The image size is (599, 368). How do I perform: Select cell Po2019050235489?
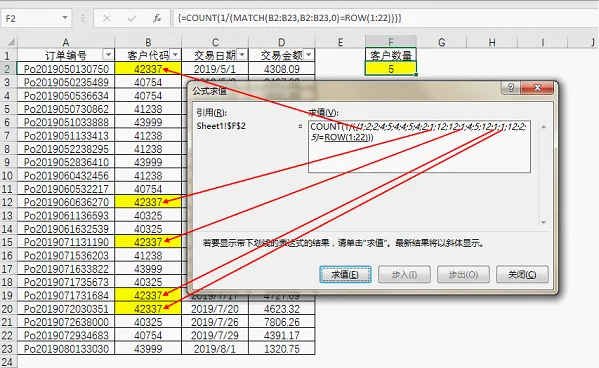pos(66,82)
